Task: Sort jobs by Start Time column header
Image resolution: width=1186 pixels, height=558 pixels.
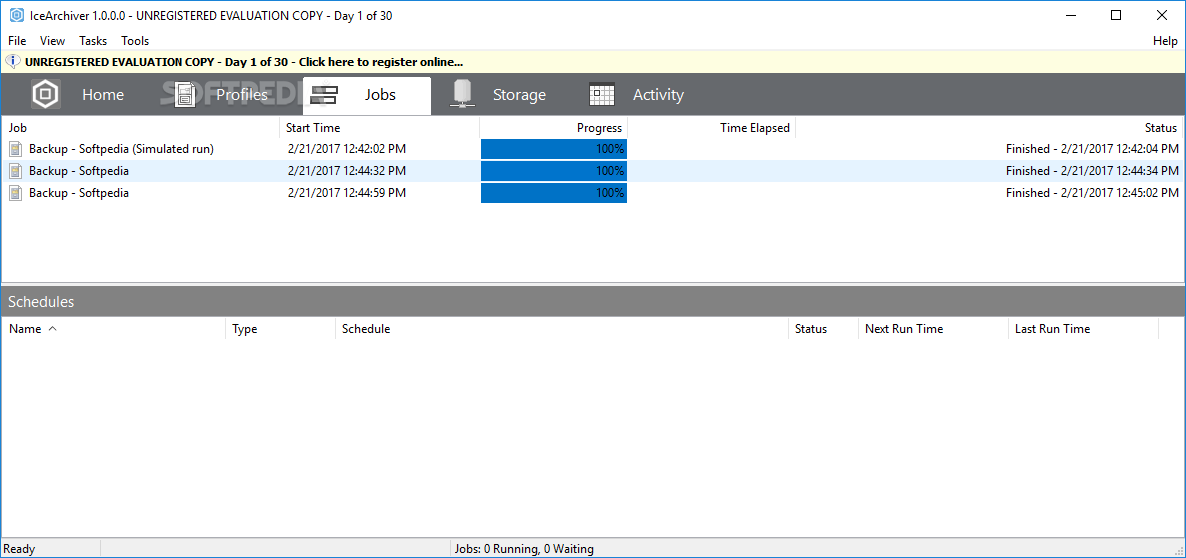Action: click(x=380, y=128)
